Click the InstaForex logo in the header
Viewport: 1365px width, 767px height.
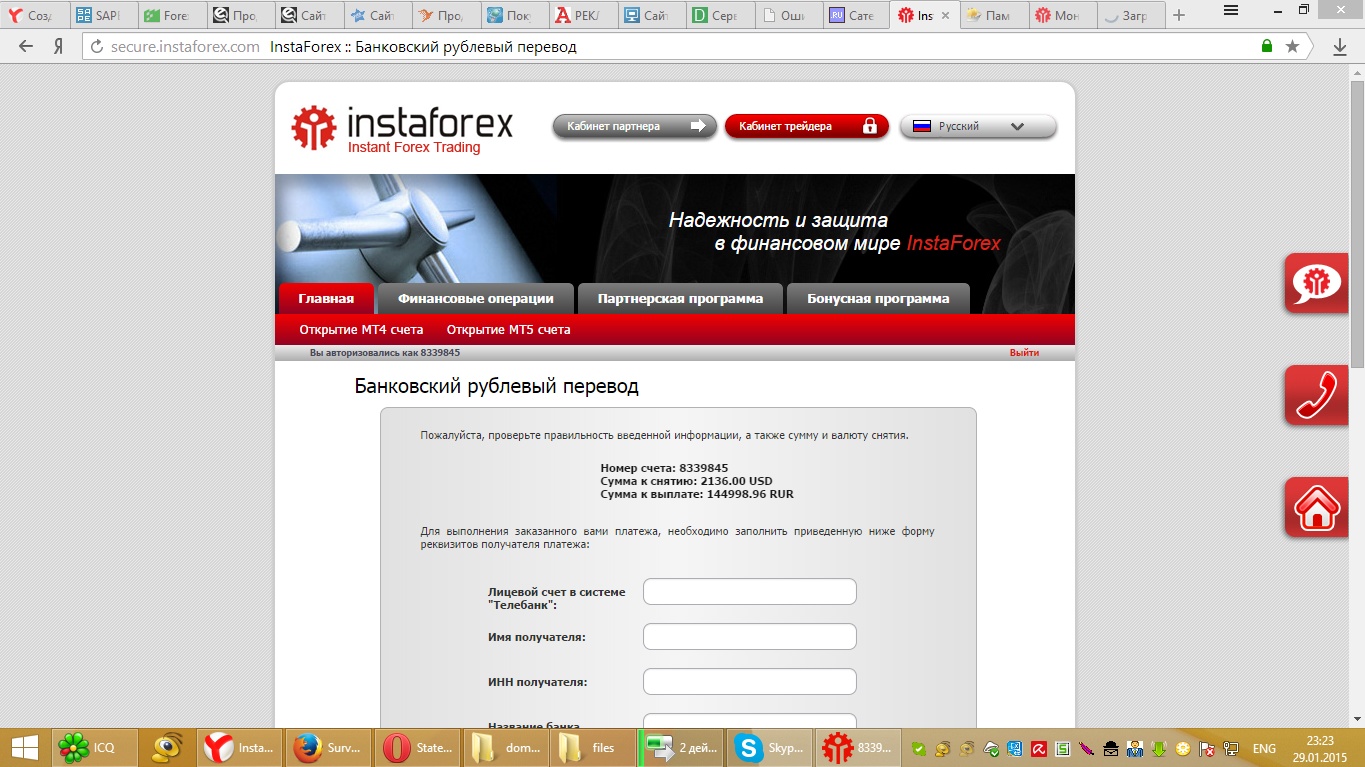[401, 129]
